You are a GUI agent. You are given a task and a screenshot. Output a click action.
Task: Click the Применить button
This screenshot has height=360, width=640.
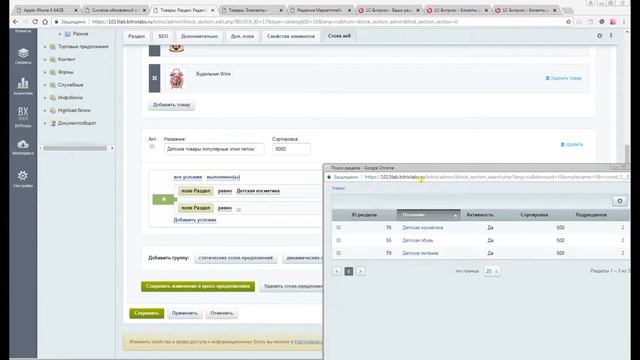[185, 313]
